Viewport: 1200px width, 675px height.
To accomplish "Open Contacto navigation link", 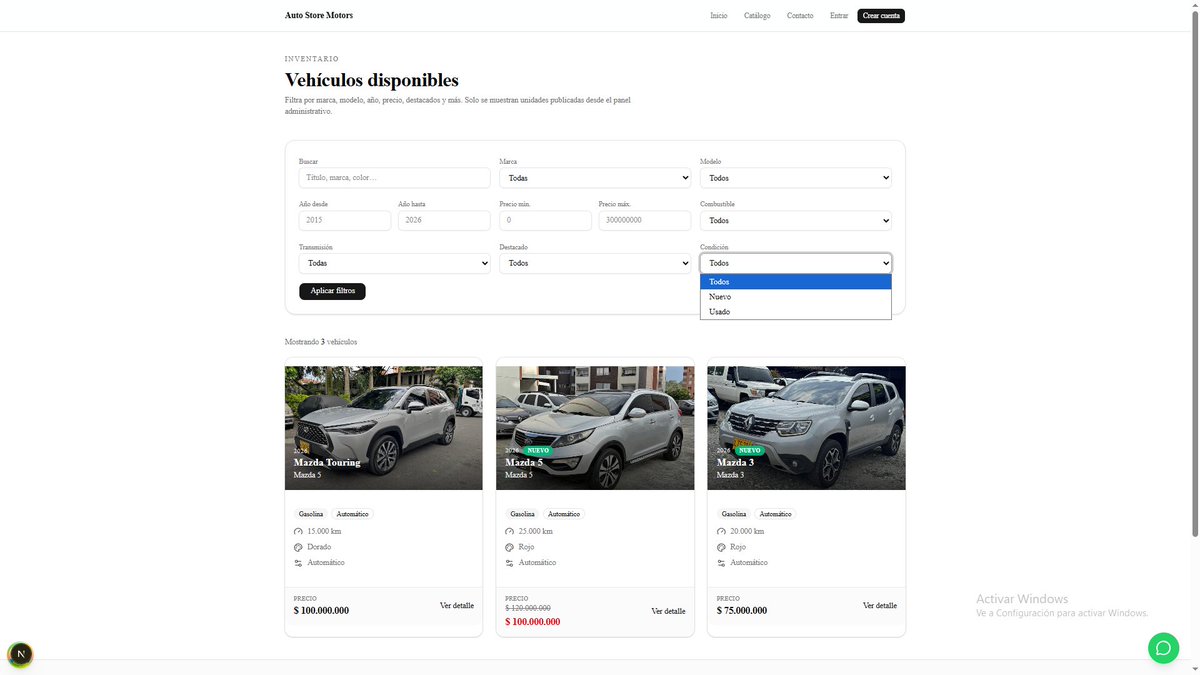I will click(x=800, y=16).
